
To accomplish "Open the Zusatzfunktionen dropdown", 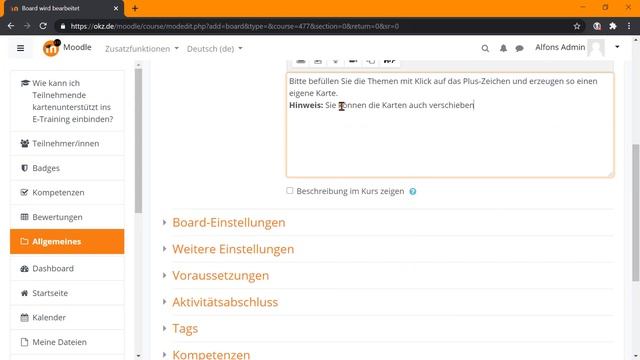I will tap(142, 49).
